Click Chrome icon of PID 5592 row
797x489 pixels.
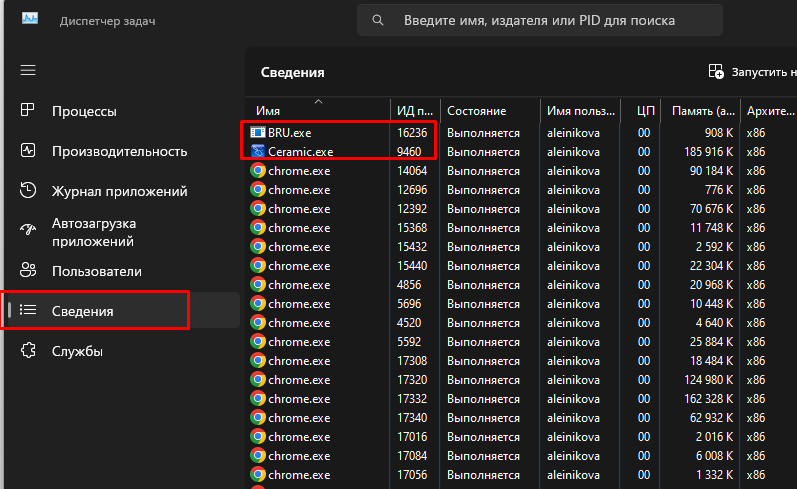pyautogui.click(x=258, y=342)
